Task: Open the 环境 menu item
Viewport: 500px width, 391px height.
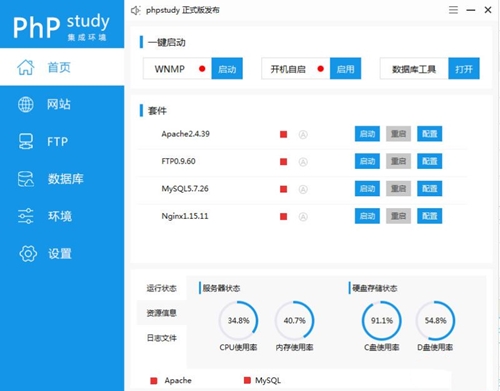Action: pyautogui.click(x=62, y=216)
